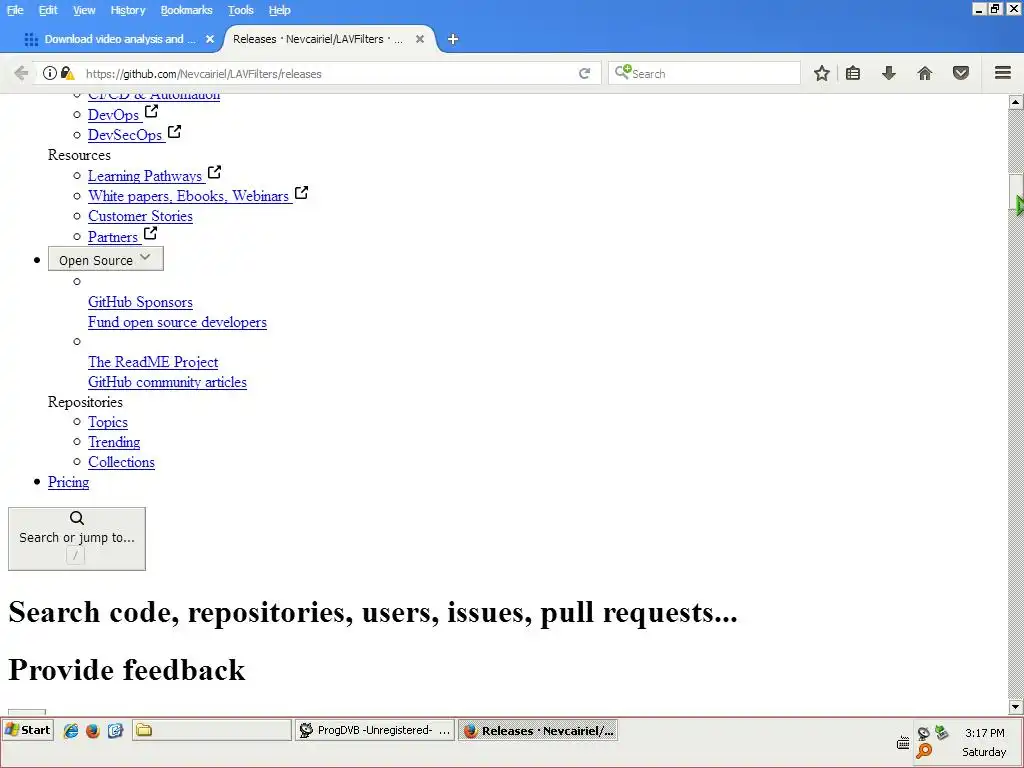1024x768 pixels.
Task: Launch Firefox from quick launch bar
Action: [x=93, y=731]
